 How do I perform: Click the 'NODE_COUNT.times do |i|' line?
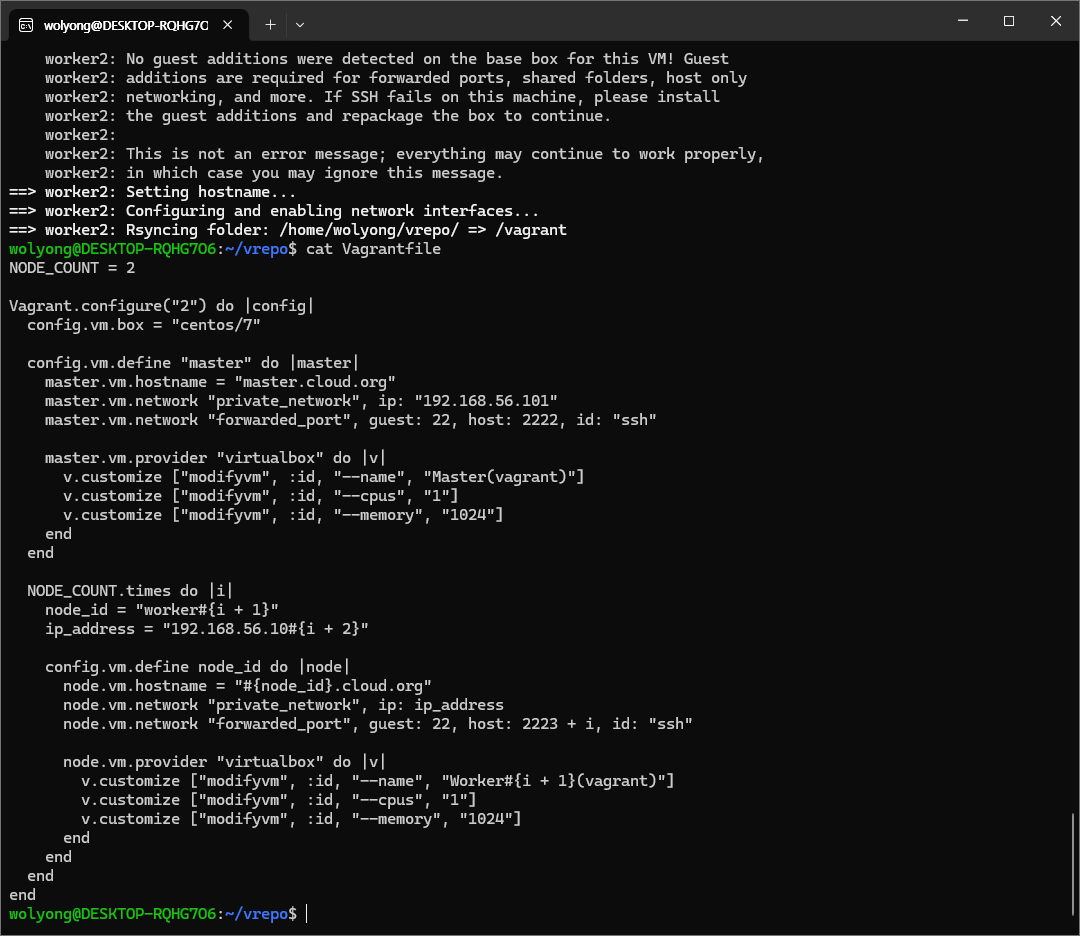pos(130,591)
